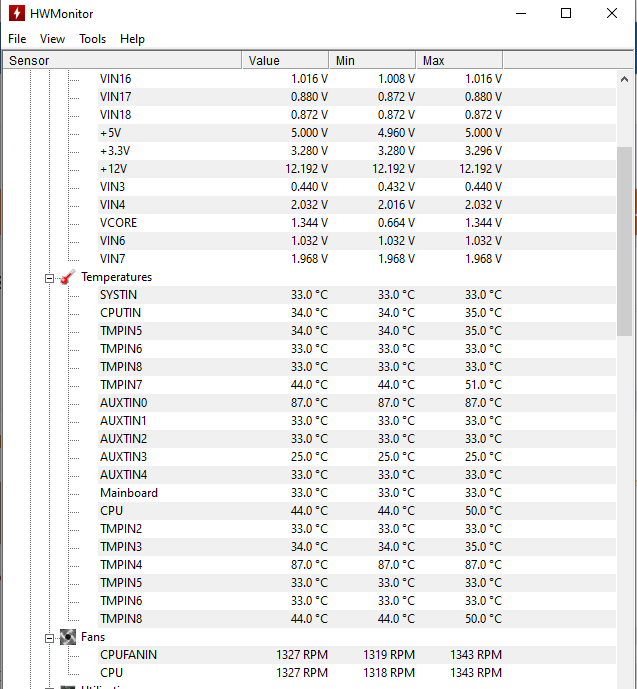Click the vertical scrollbar thumb
Screen dimensions: 637x689
tap(624, 241)
